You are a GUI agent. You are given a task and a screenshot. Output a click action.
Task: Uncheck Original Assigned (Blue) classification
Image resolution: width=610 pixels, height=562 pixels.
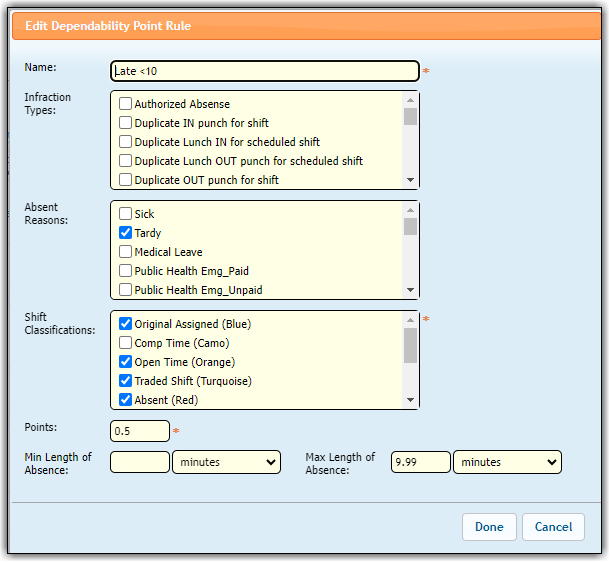[x=125, y=324]
